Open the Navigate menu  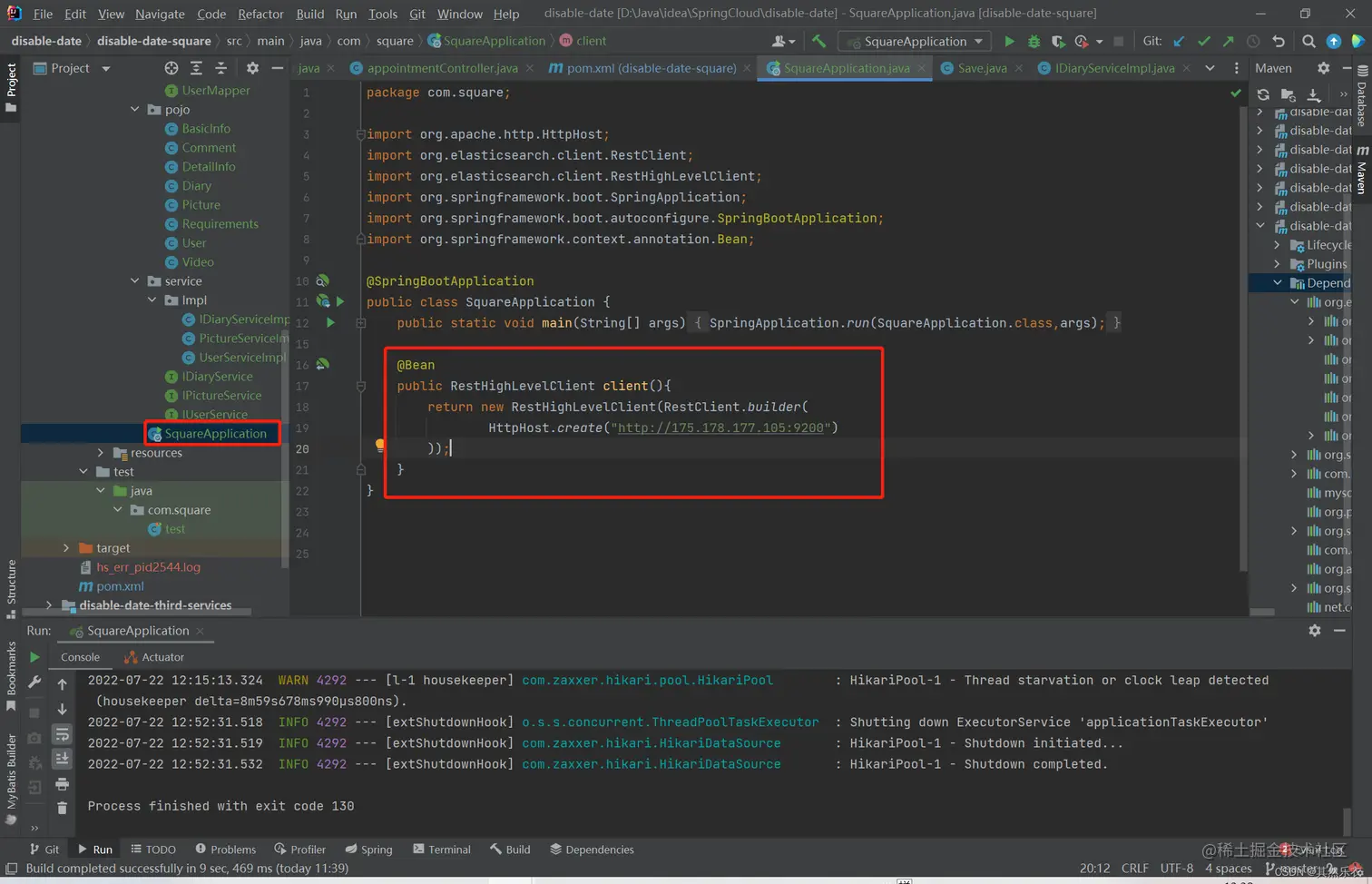point(160,14)
